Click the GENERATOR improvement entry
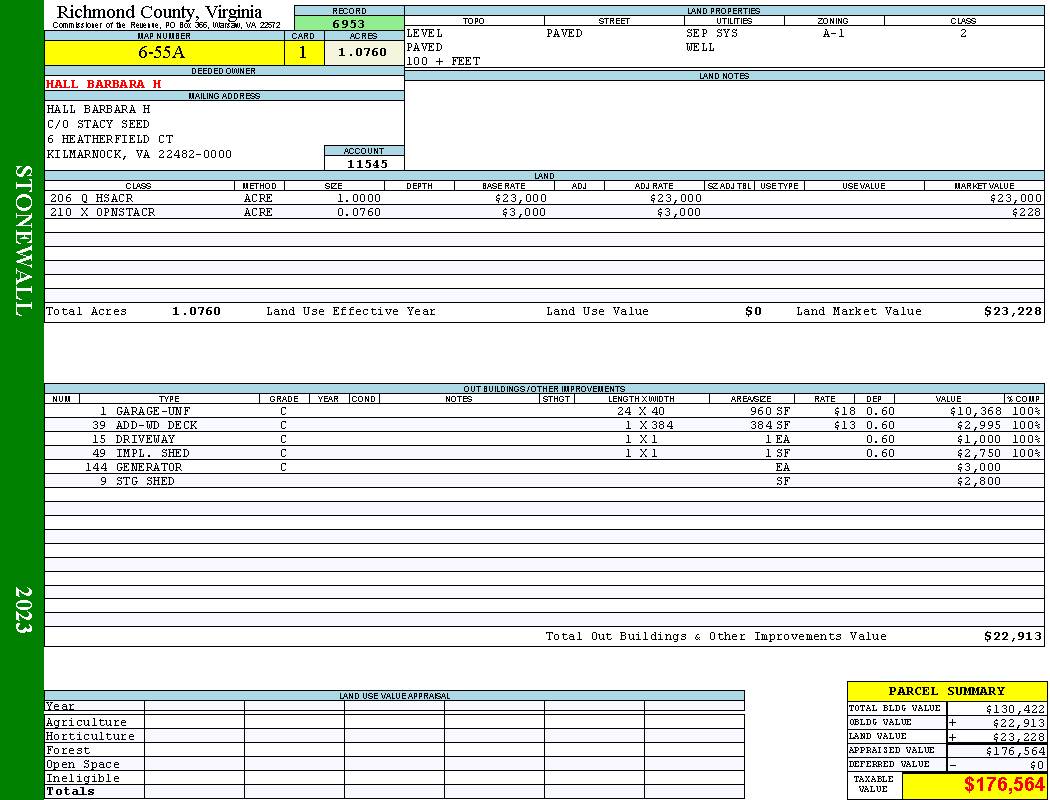The image size is (1050, 800). 149,467
